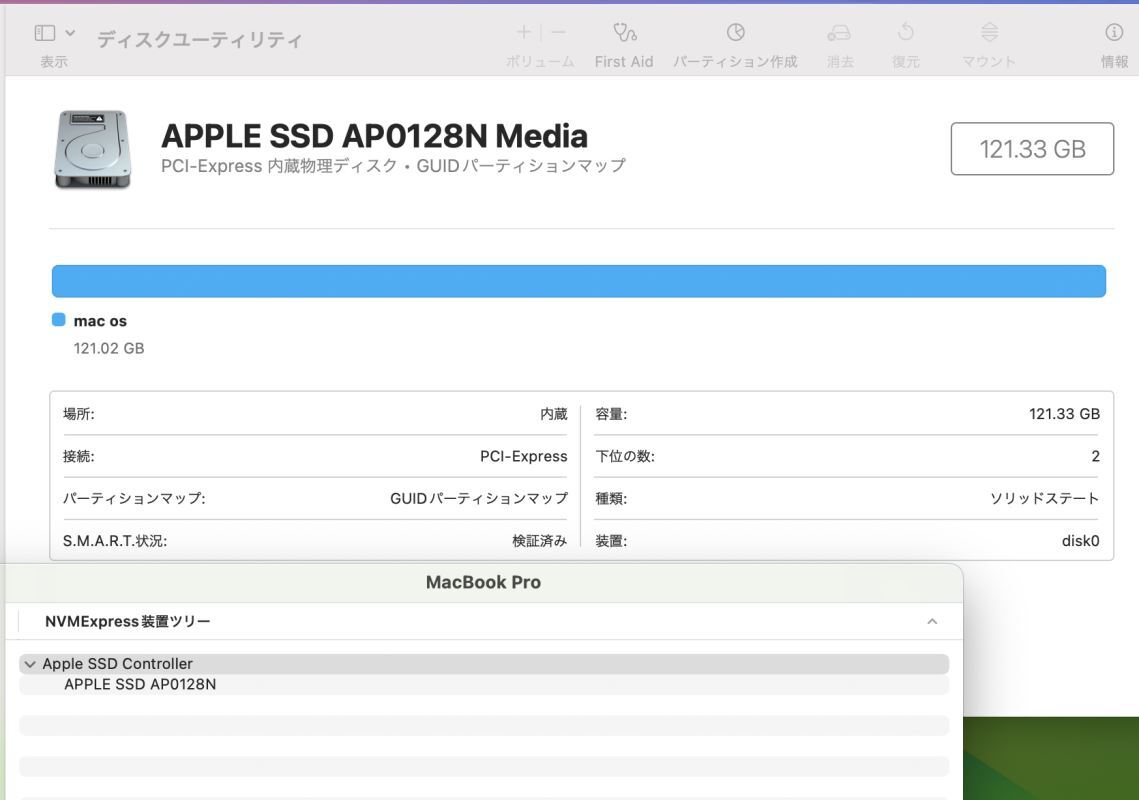Click the erase (消去) toolbar icon

point(839,33)
